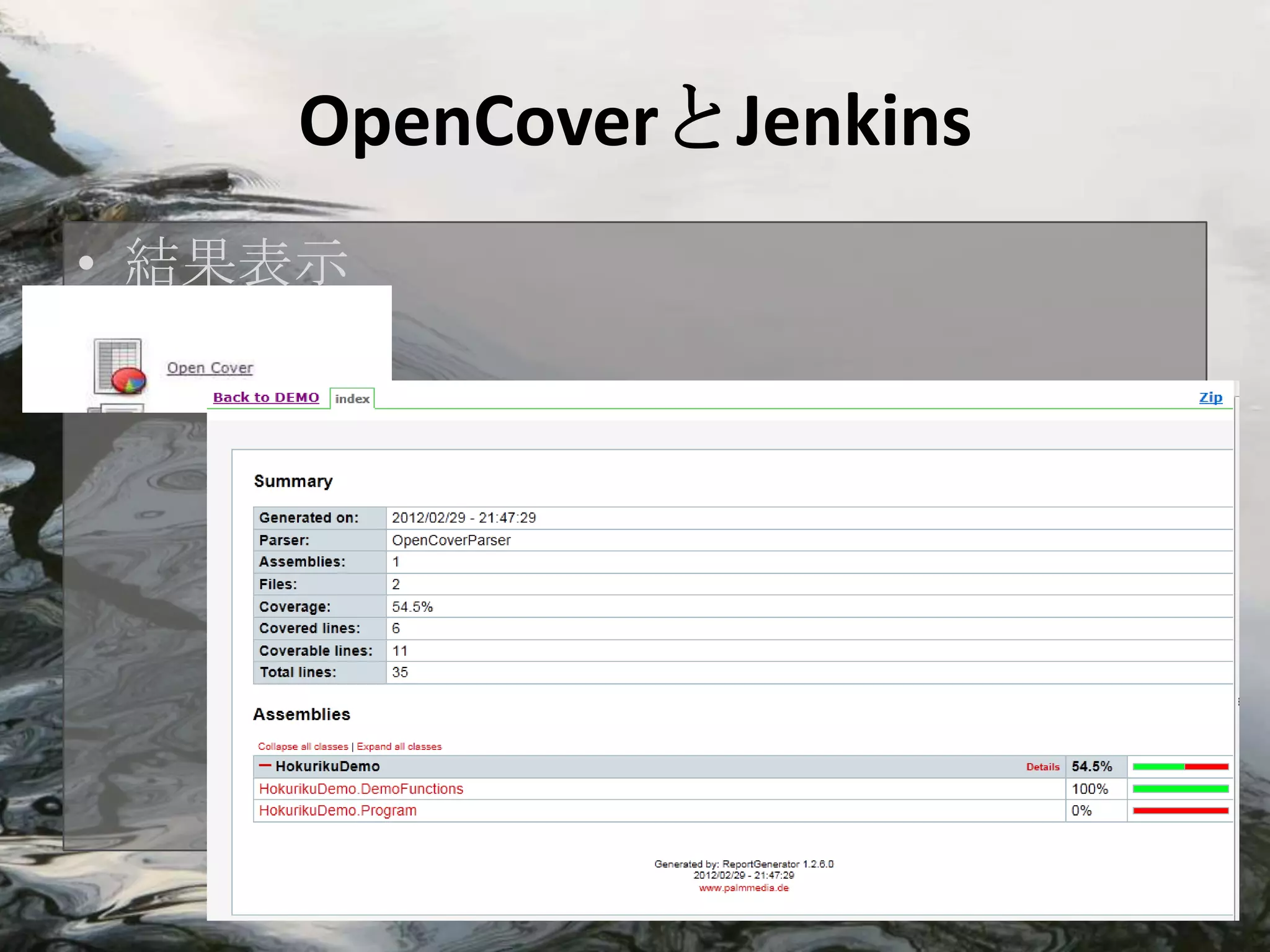Click the 結果表示 bullet text
Image resolution: width=1270 pixels, height=952 pixels.
236,262
